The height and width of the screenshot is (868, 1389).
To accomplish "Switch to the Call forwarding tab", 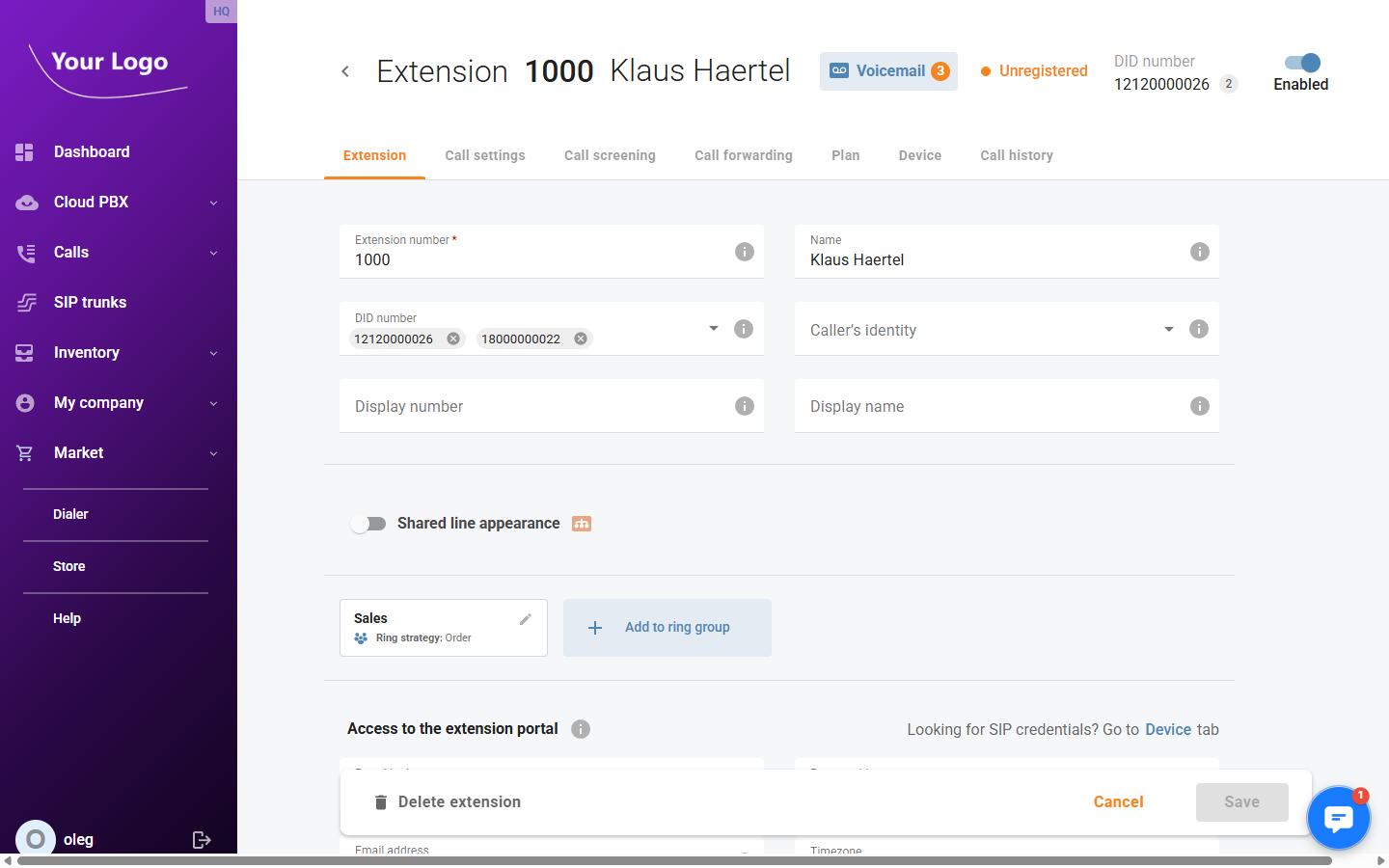I will [743, 155].
